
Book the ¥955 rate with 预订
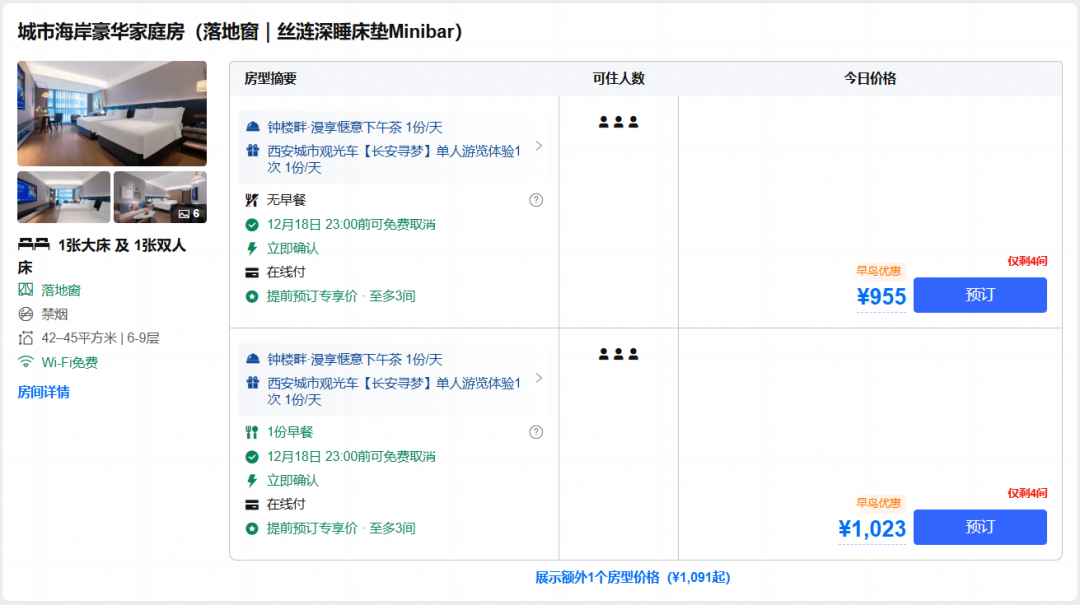(980, 295)
